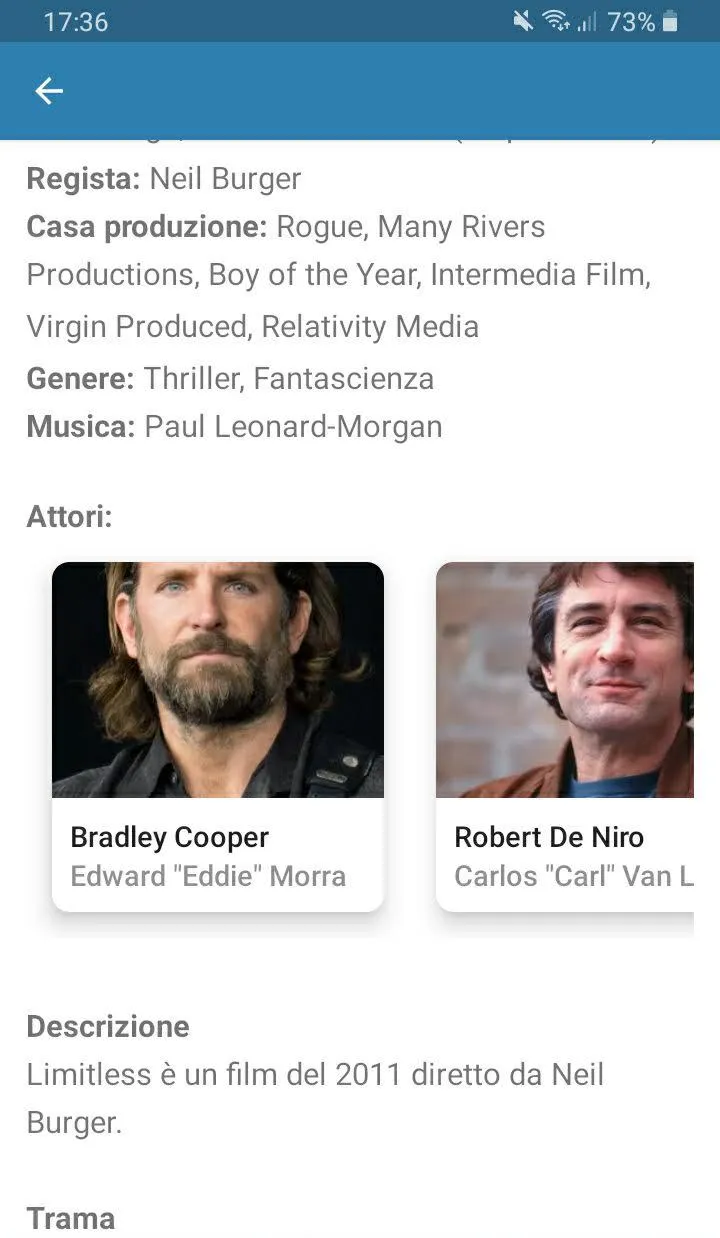This screenshot has height=1238, width=720.
Task: Tap the Attori section heading
Action: 70,517
